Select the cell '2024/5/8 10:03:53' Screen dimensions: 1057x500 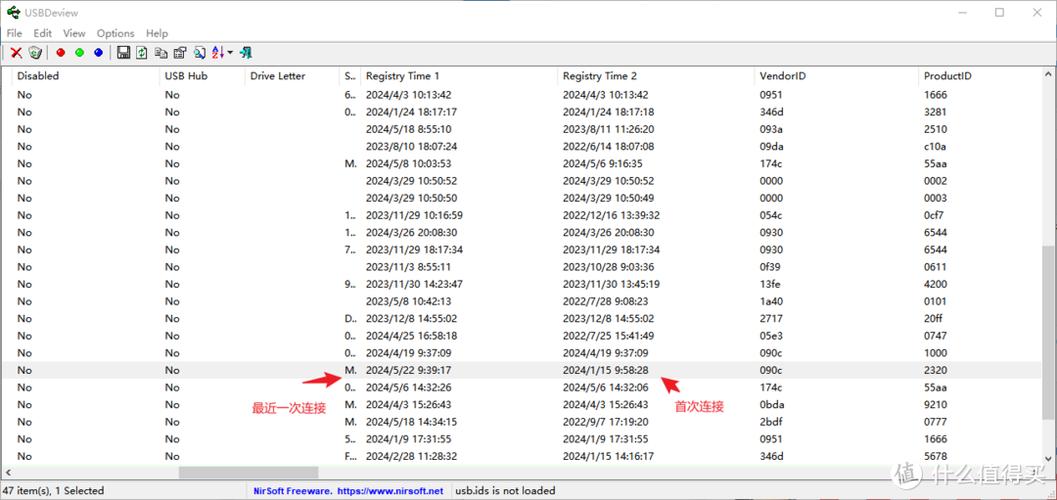pyautogui.click(x=409, y=164)
